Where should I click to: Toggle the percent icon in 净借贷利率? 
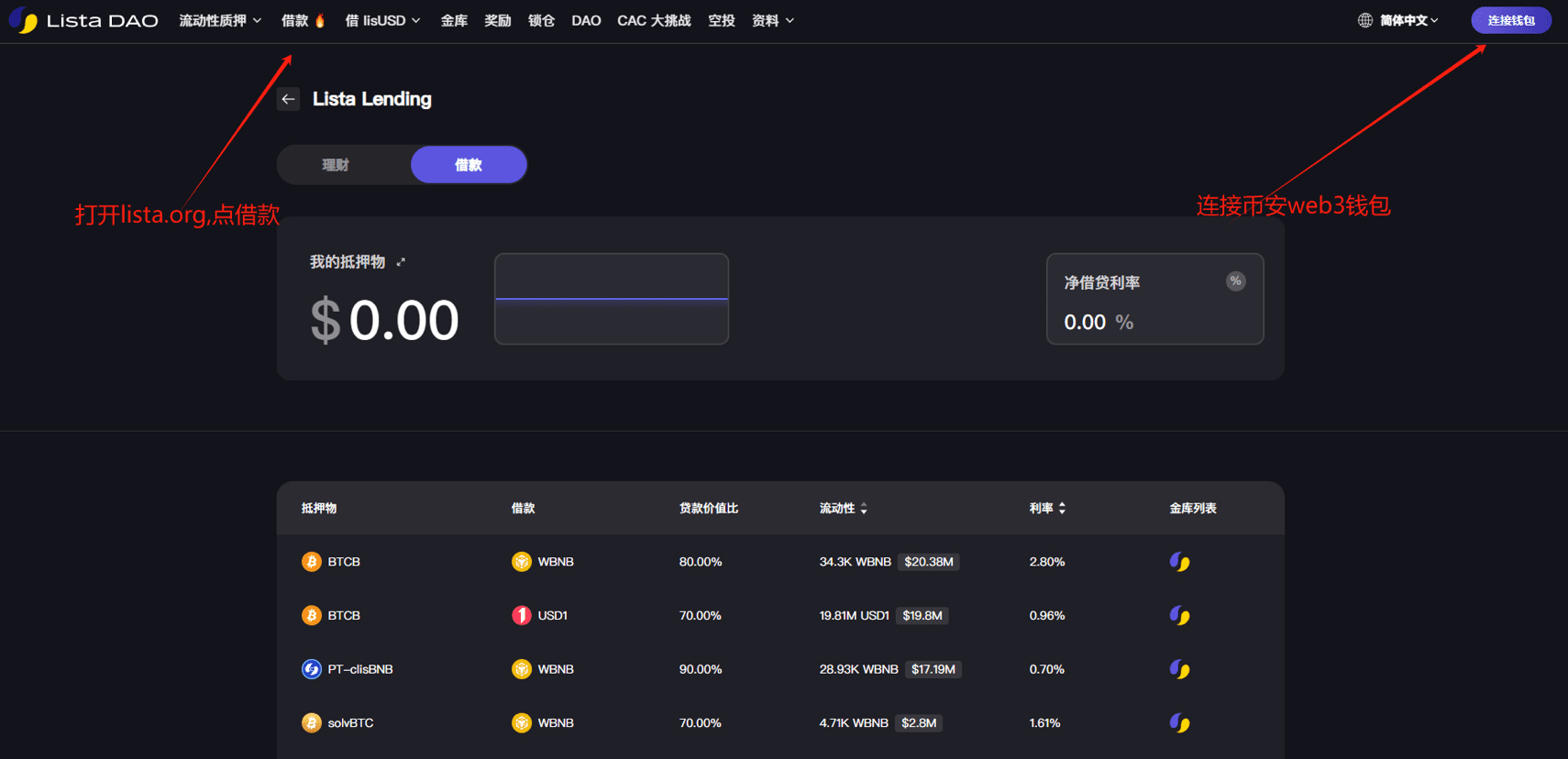point(1236,281)
